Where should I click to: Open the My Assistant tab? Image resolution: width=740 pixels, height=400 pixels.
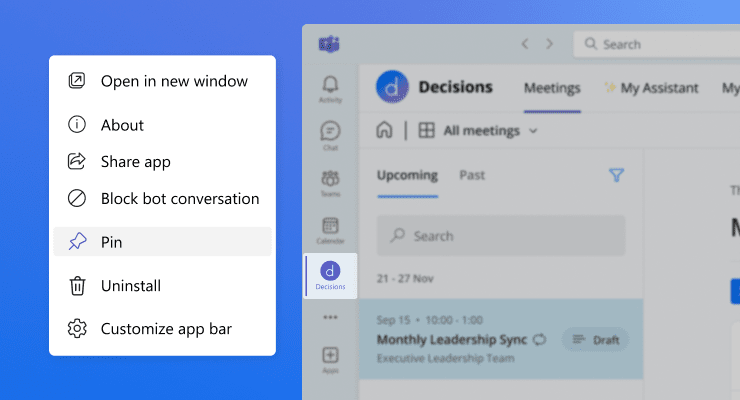click(651, 88)
